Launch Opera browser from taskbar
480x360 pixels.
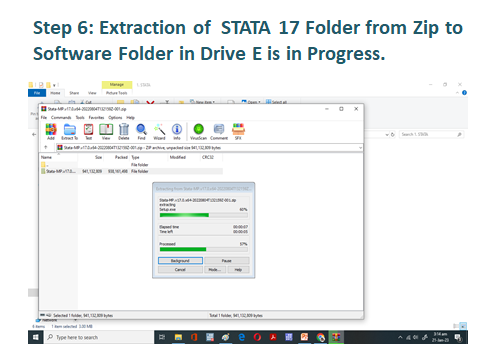(257, 337)
